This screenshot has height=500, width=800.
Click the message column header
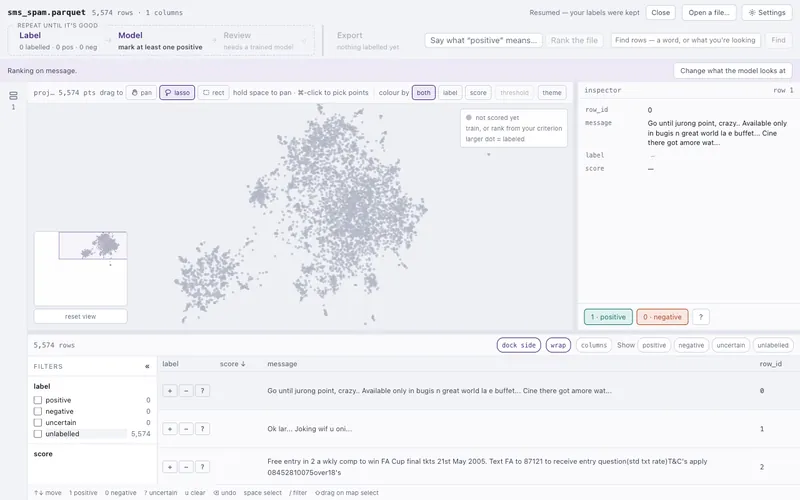(x=282, y=364)
